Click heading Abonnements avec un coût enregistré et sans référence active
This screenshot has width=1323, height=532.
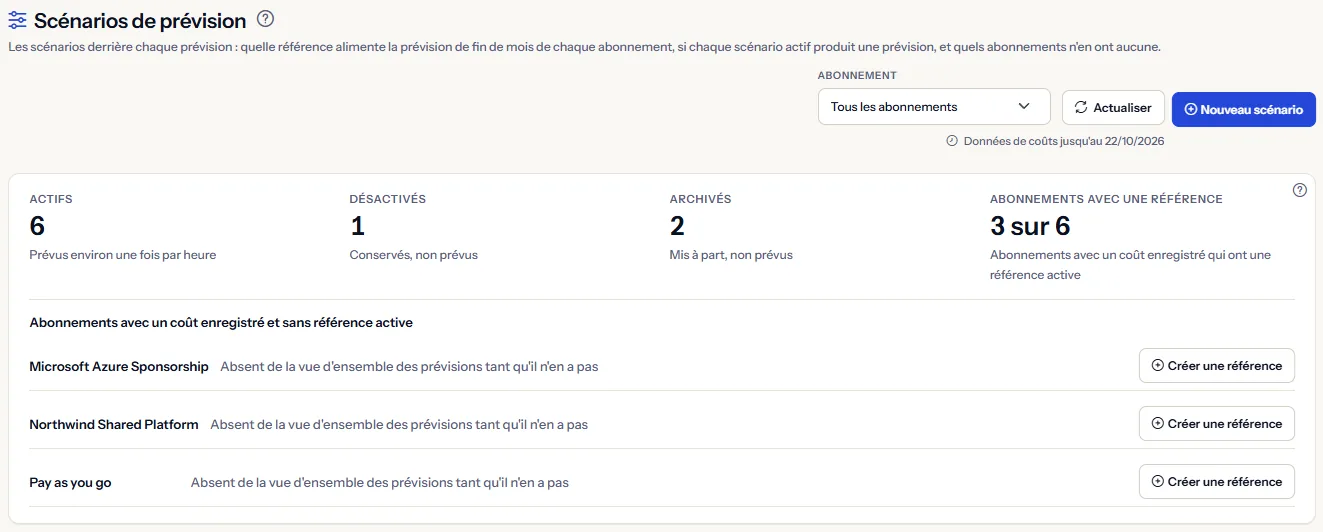pyautogui.click(x=221, y=323)
